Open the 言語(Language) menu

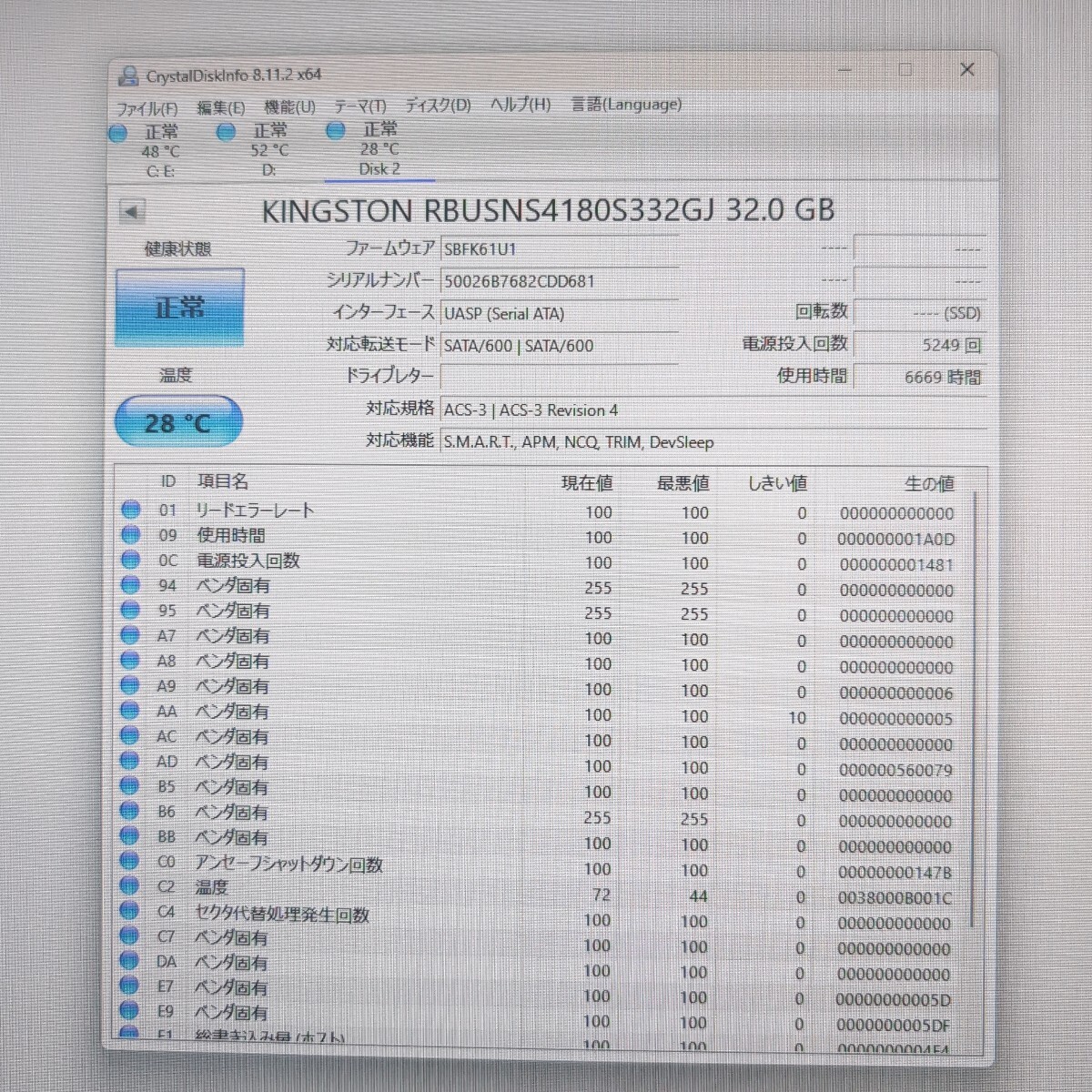626,104
